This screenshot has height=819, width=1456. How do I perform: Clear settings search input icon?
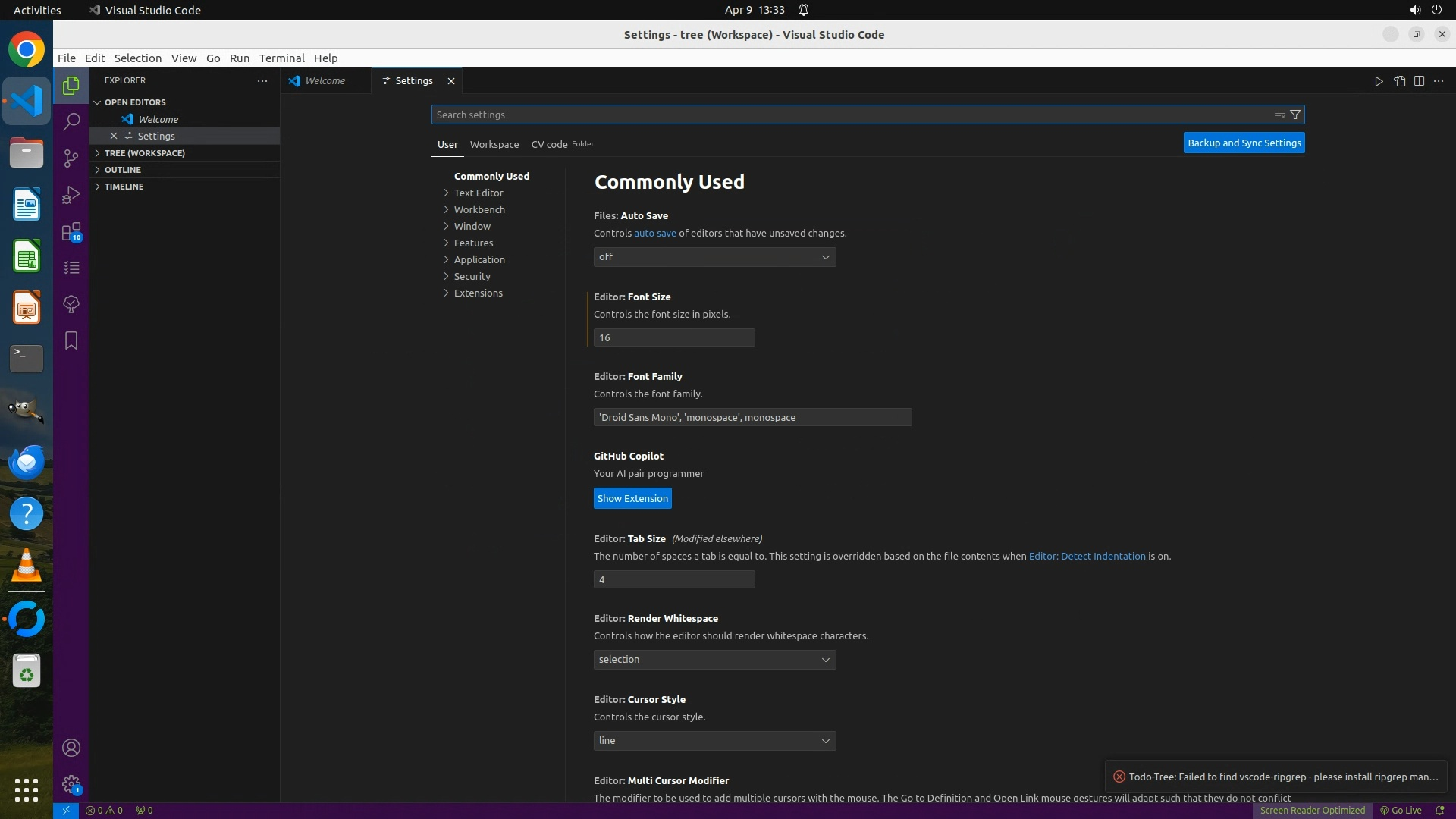(1279, 115)
